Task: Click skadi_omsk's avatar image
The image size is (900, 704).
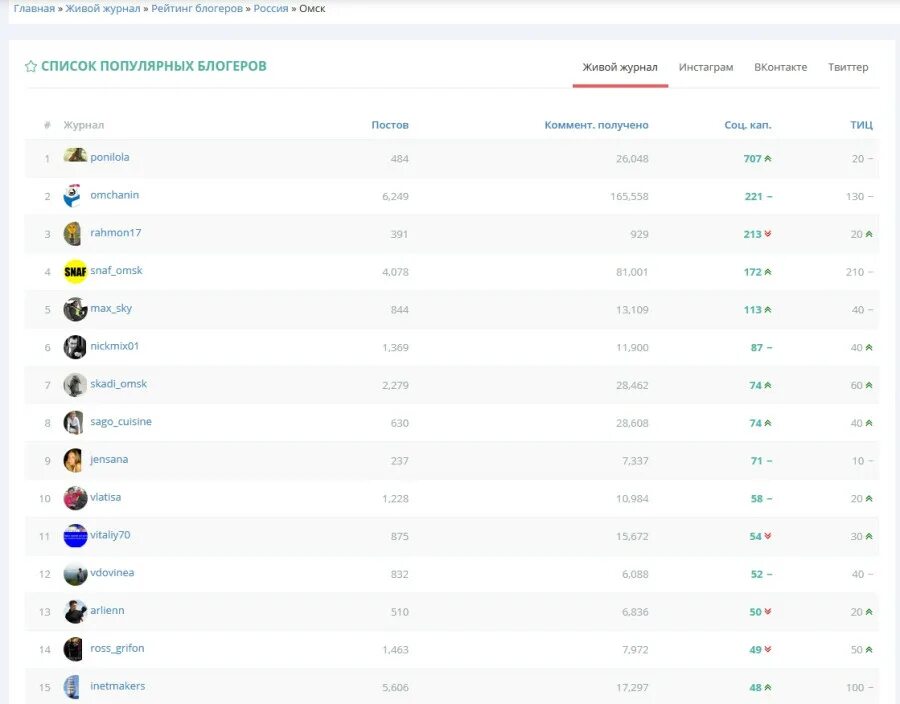Action: click(x=75, y=385)
